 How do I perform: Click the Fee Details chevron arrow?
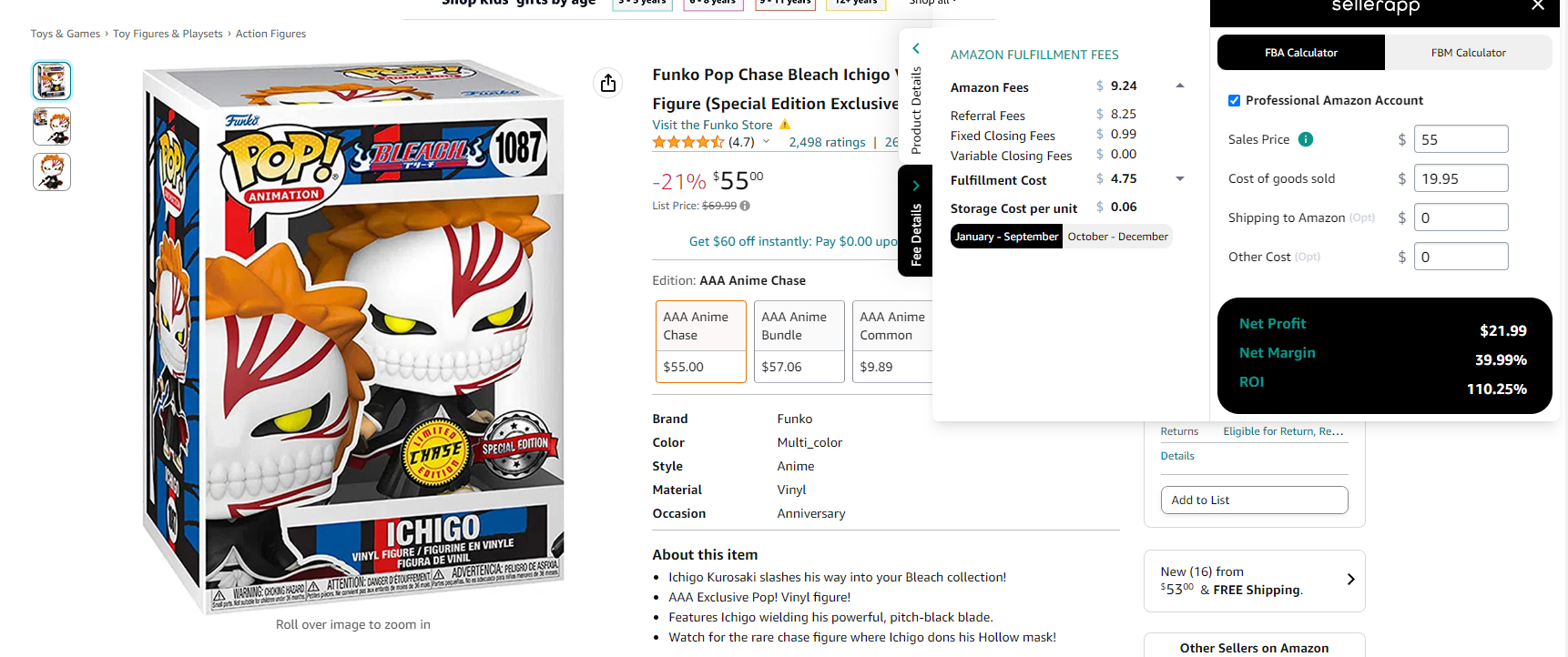pos(916,186)
